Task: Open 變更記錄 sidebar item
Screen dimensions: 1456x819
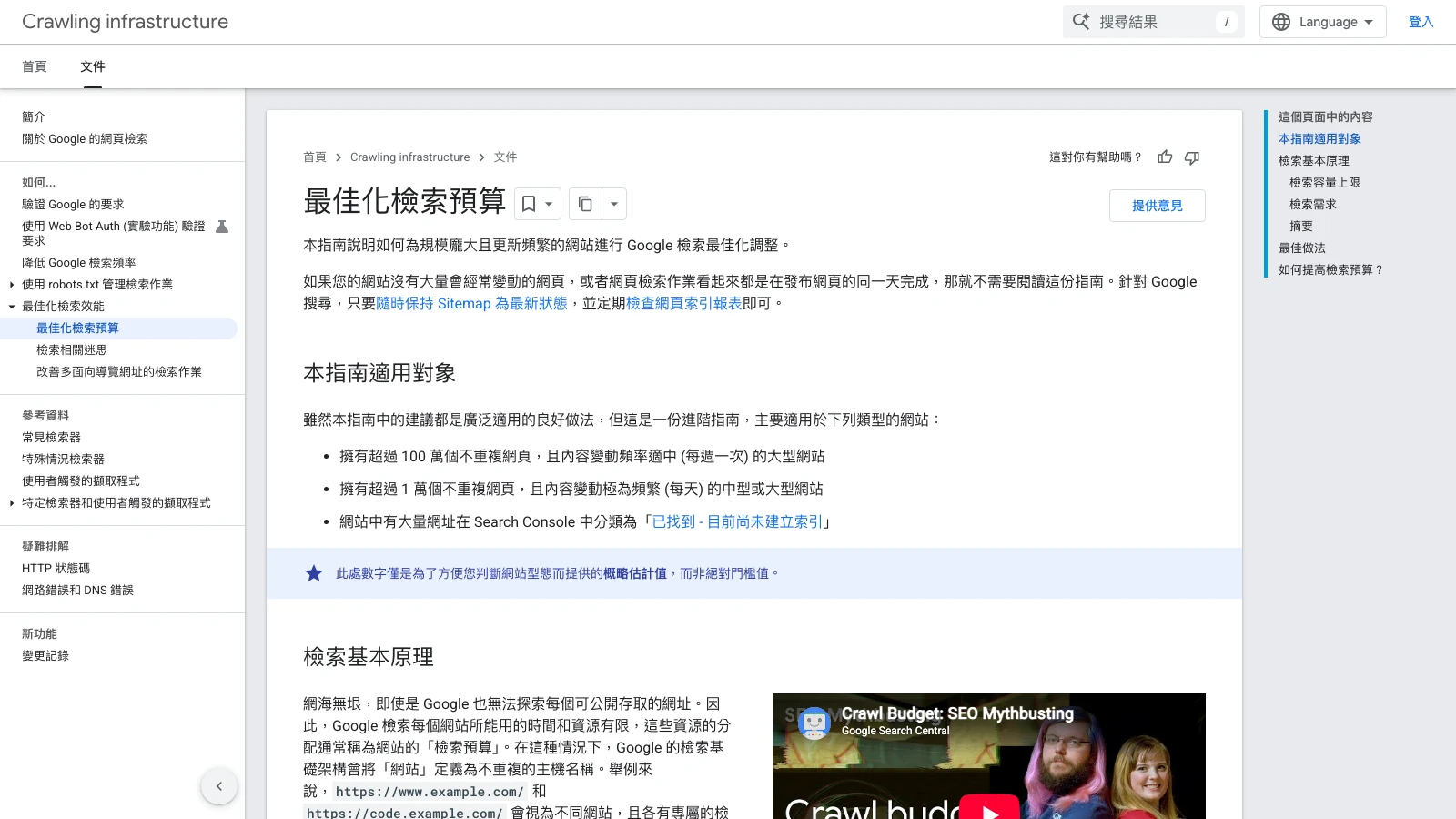Action: click(x=45, y=656)
